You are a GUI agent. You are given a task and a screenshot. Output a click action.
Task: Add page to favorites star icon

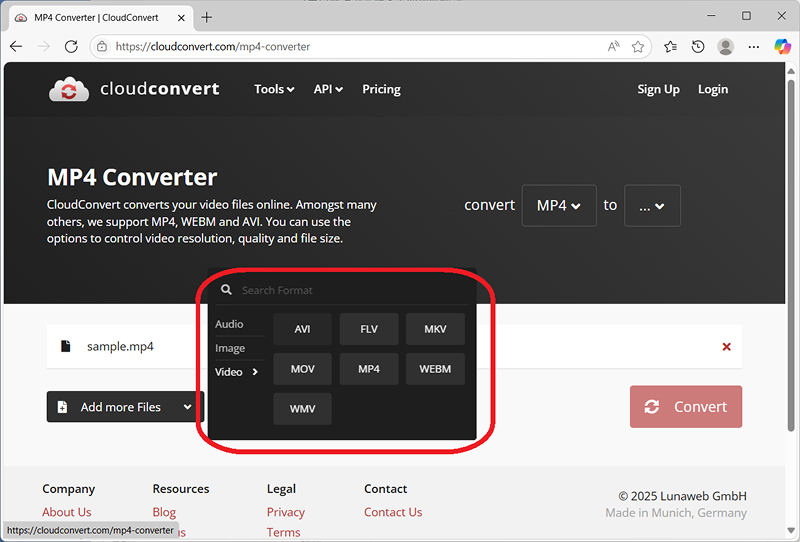click(638, 46)
